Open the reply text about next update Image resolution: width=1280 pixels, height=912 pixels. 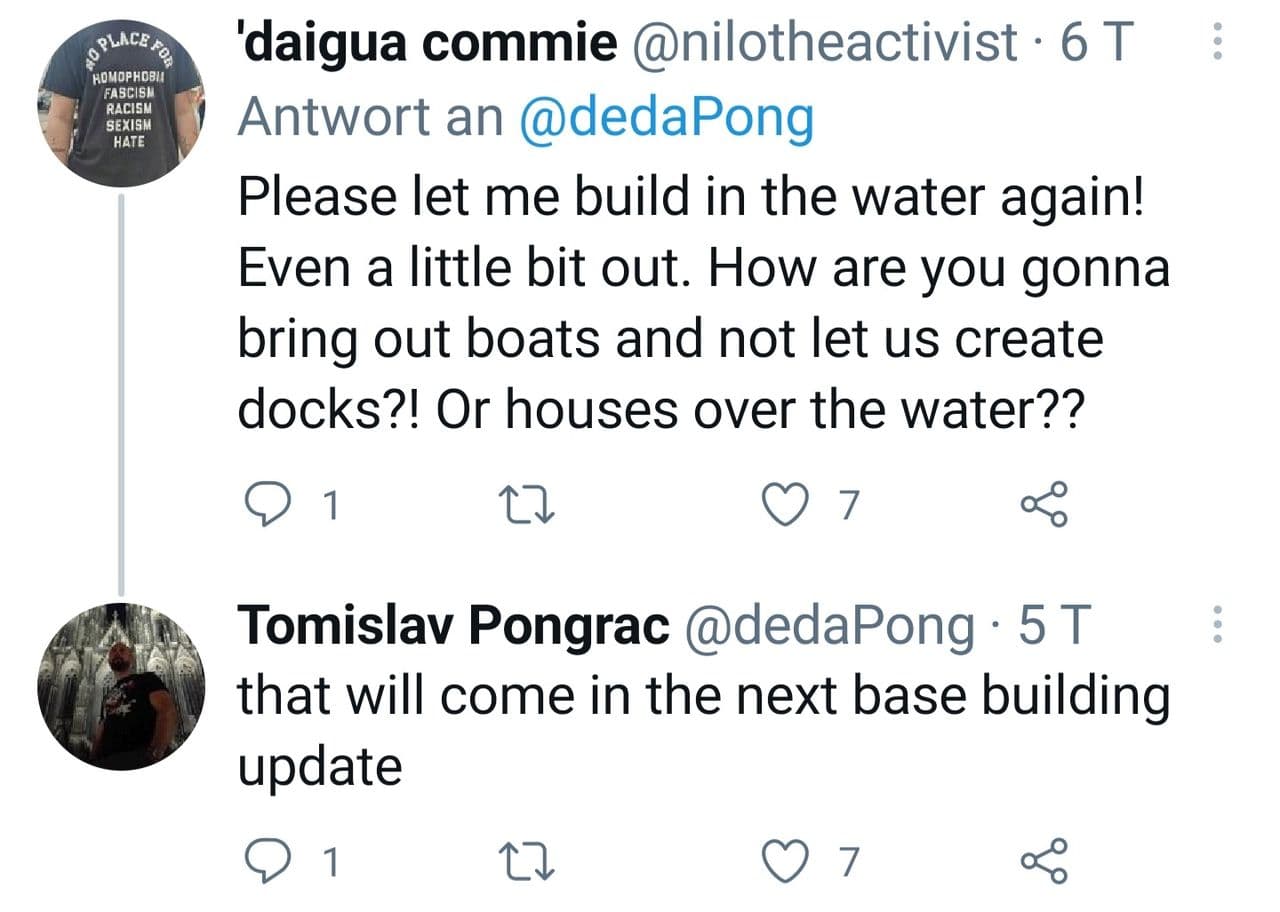coord(700,730)
